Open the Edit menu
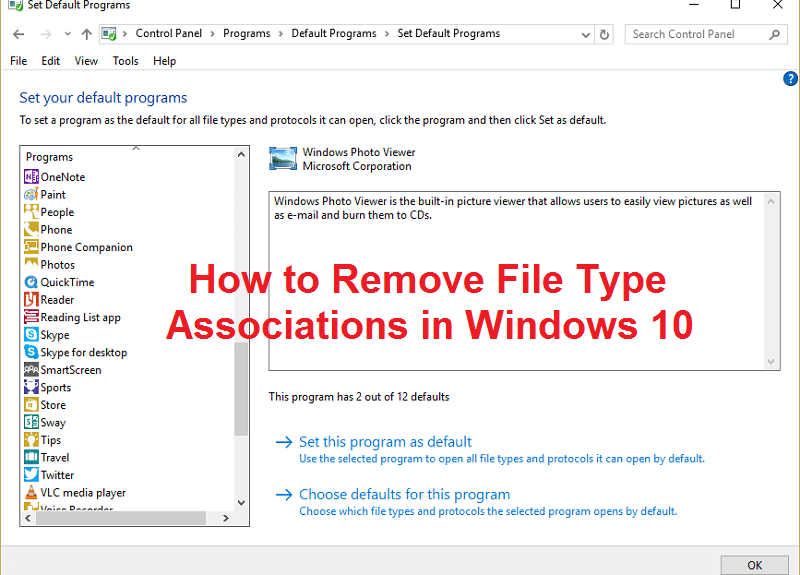Image resolution: width=800 pixels, height=575 pixels. (51, 61)
